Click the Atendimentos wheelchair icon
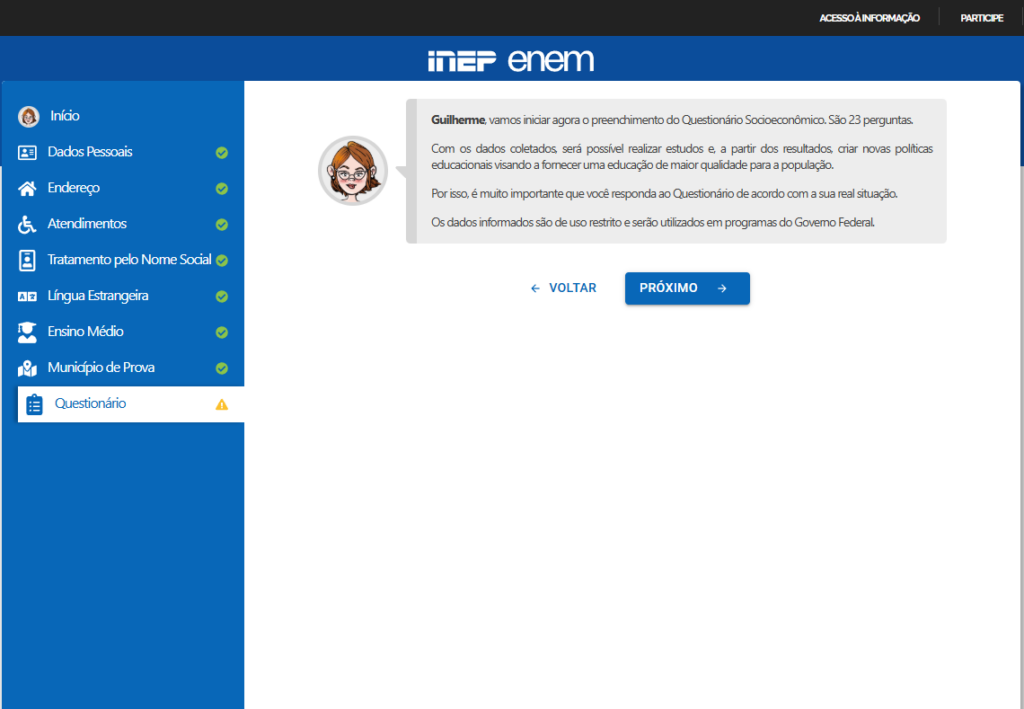Viewport: 1024px width, 709px height. point(27,225)
